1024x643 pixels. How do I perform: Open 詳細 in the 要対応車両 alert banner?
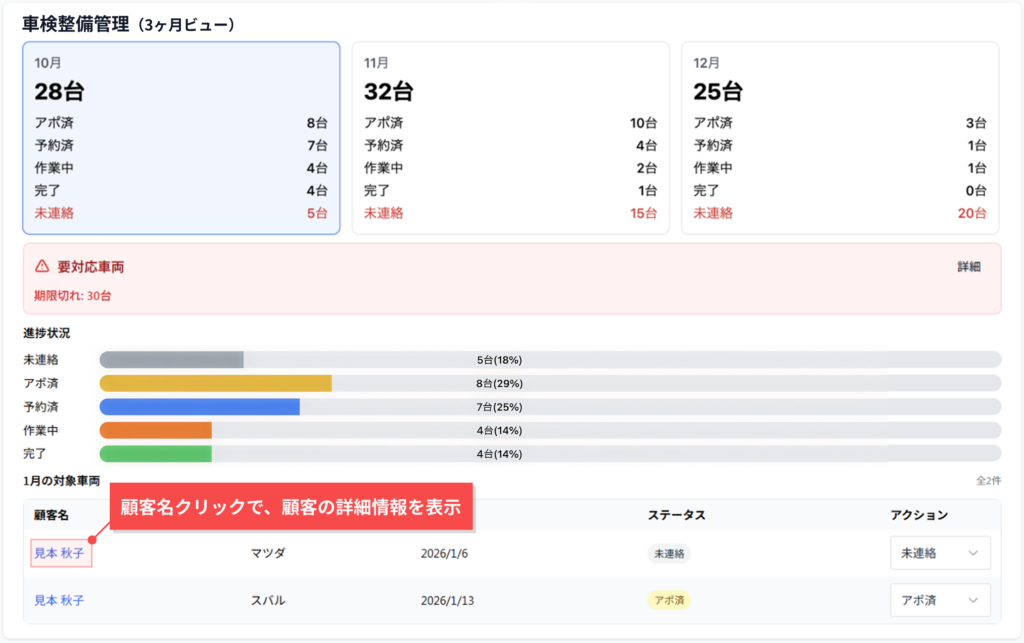[x=968, y=267]
